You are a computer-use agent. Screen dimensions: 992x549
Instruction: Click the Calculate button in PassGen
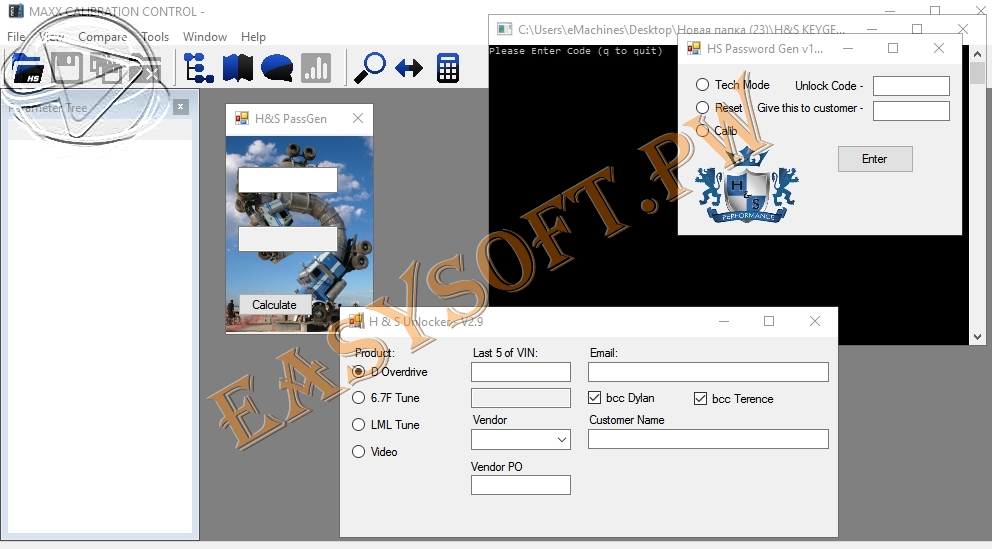[275, 305]
